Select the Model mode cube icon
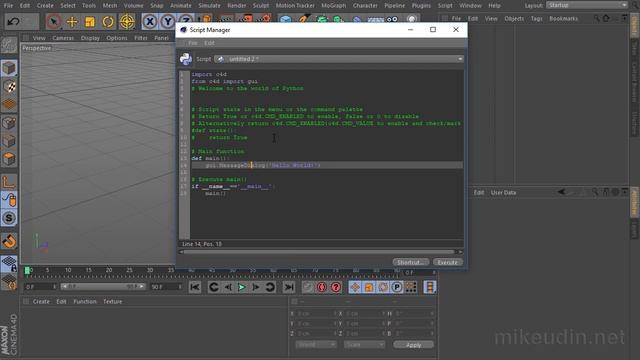This screenshot has height=360, width=640. (9, 68)
